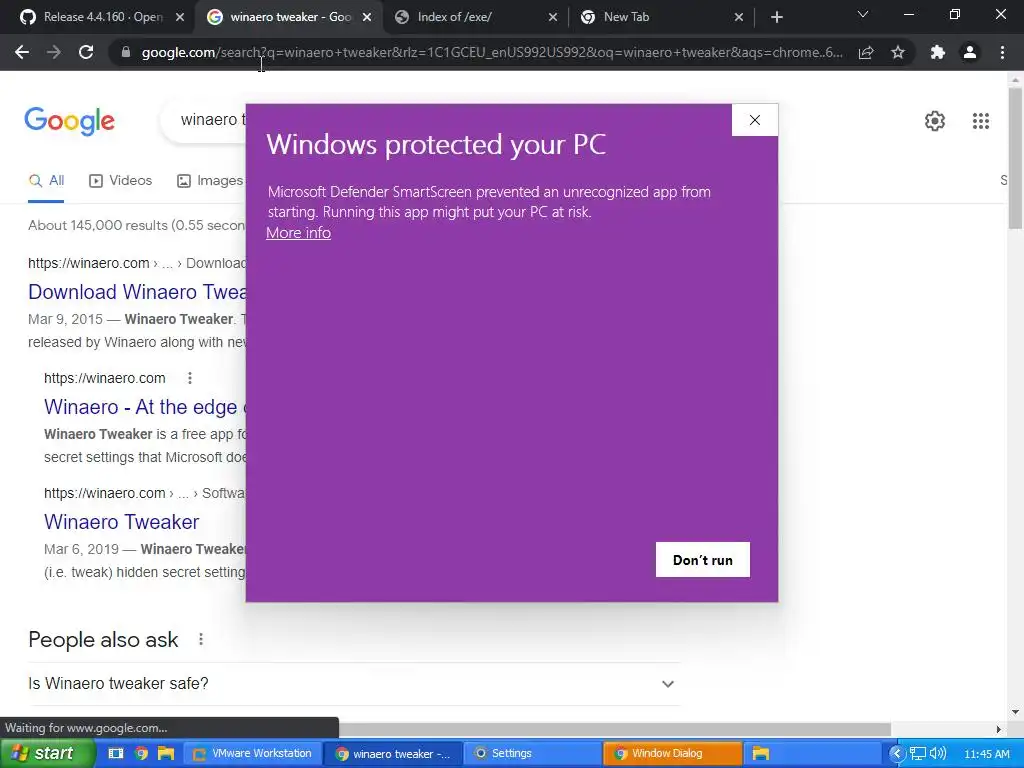1024x768 pixels.
Task: Click the scrollbar down arrow
Action: click(x=1015, y=712)
